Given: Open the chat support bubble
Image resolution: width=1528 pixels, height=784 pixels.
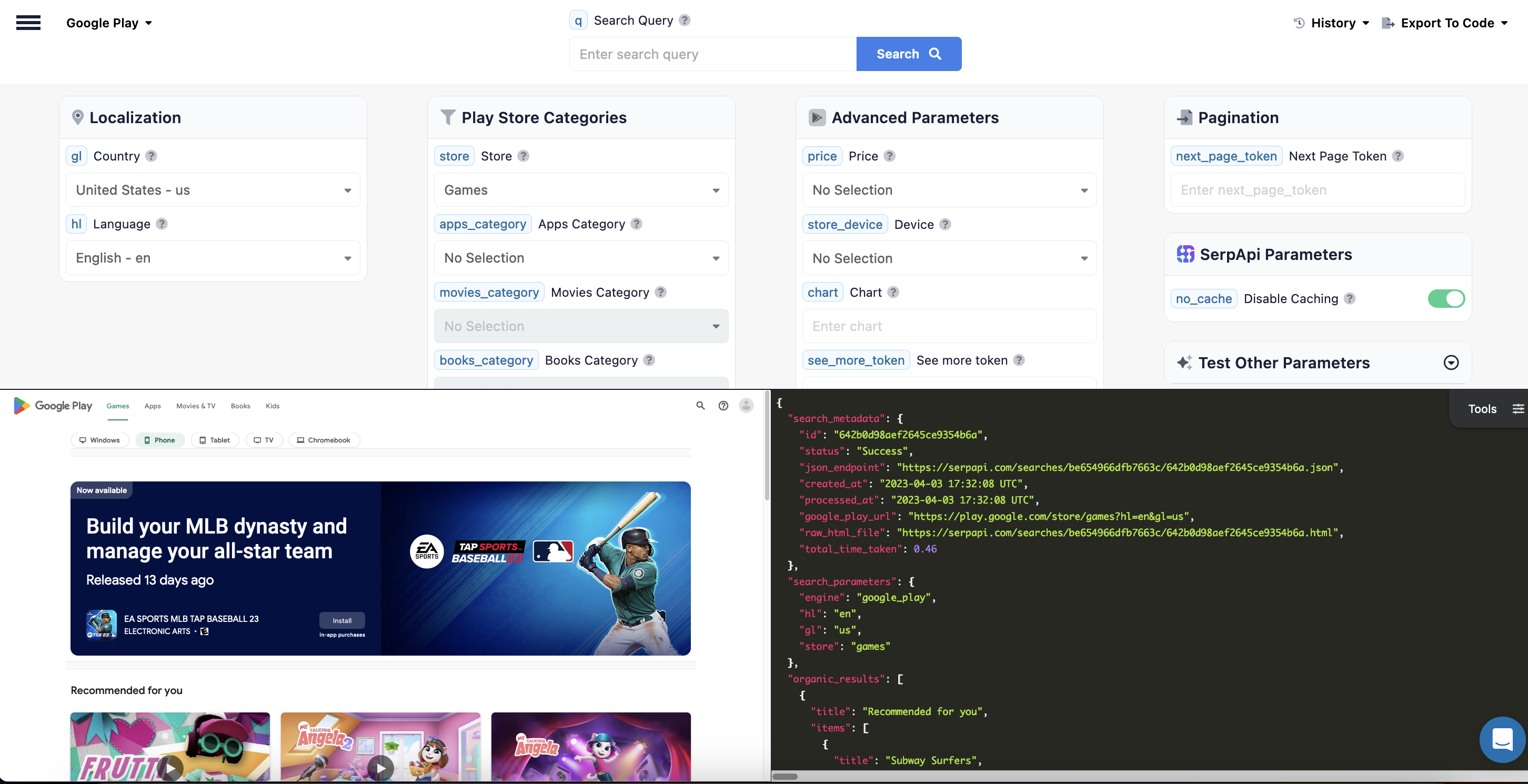Looking at the screenshot, I should (1502, 739).
